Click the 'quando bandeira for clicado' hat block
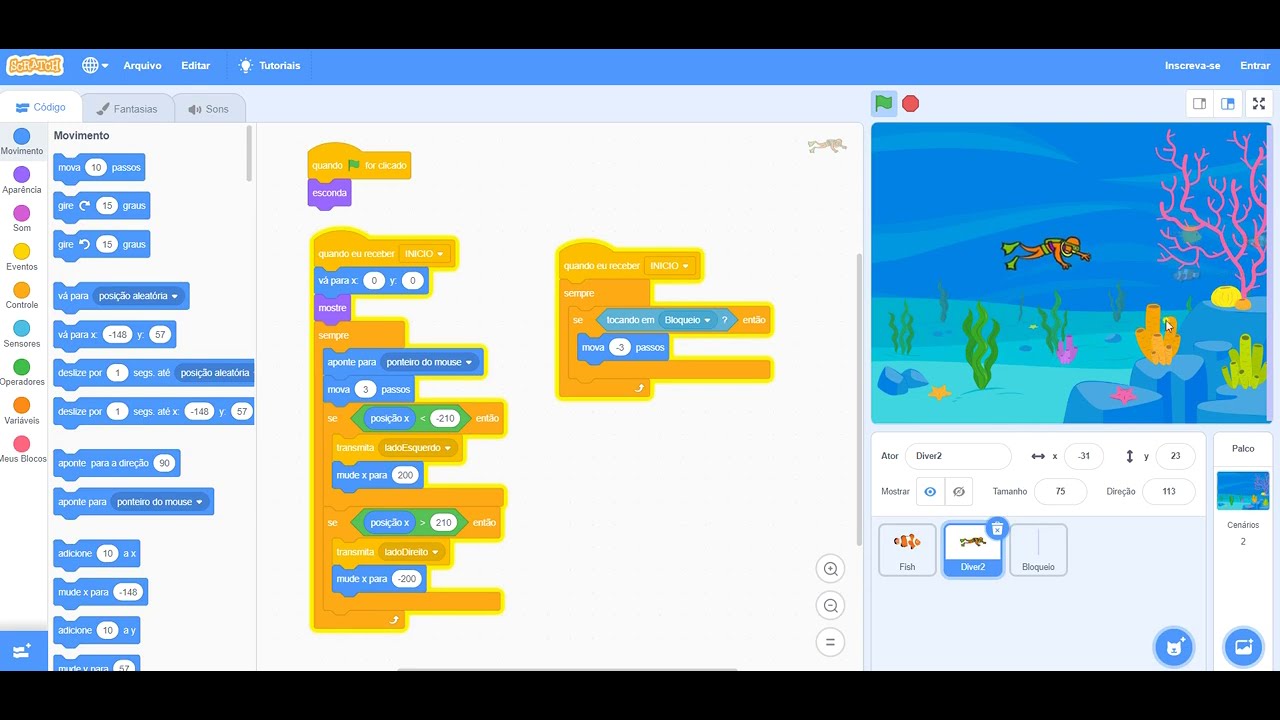 (359, 163)
